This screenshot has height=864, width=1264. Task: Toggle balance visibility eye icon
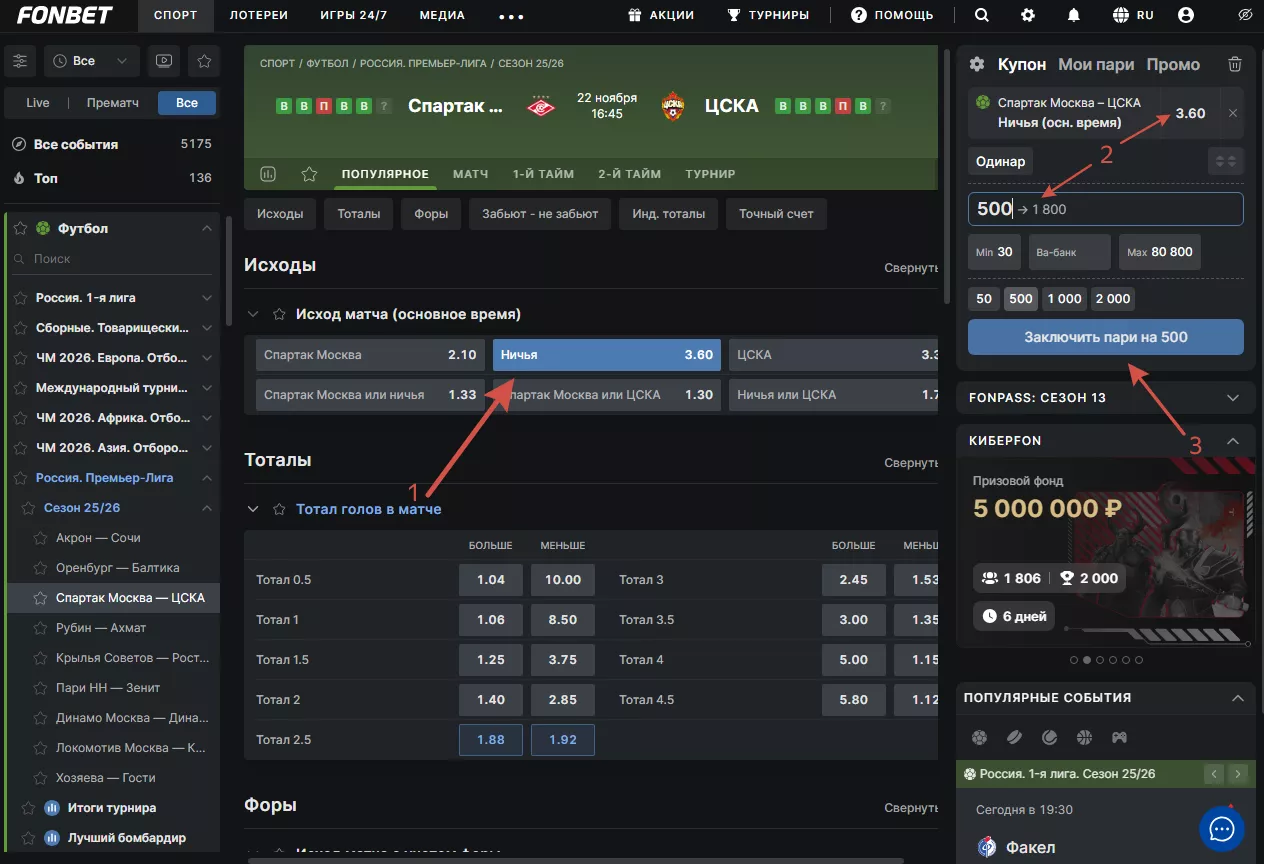coord(1245,15)
